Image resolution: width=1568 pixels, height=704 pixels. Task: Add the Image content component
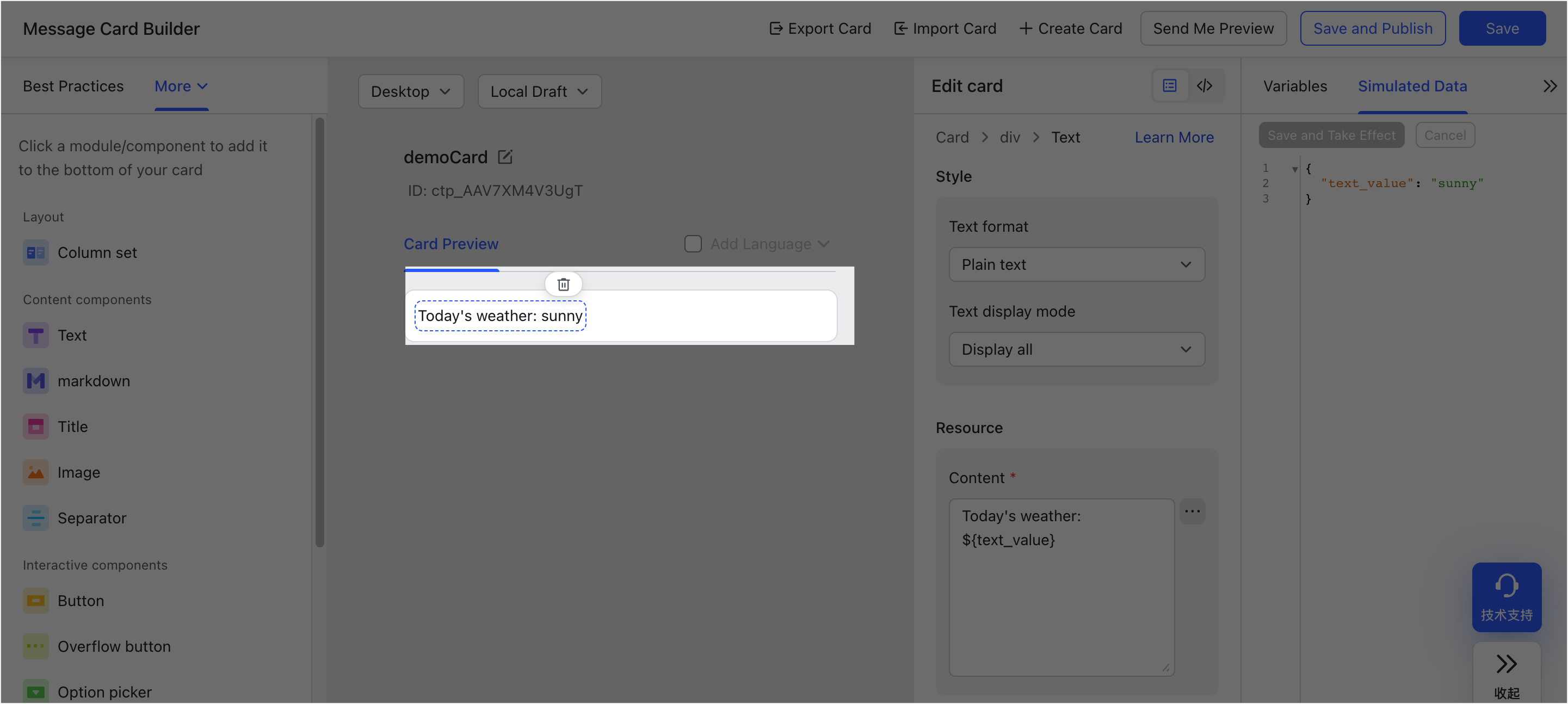coord(61,472)
